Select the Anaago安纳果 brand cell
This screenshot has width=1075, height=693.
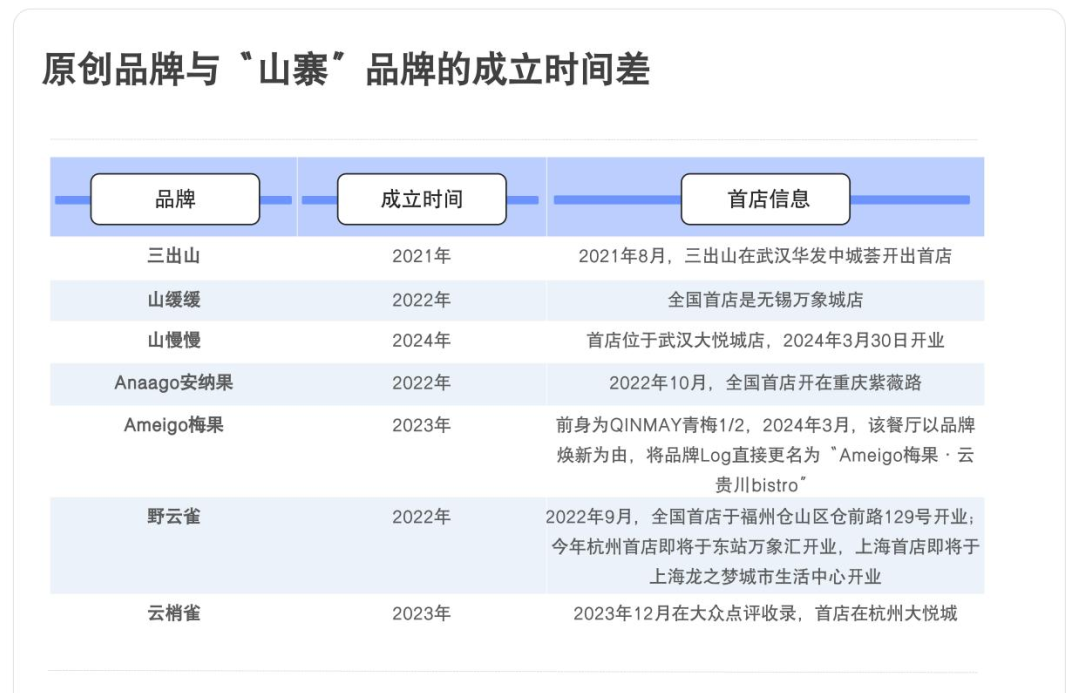coord(173,382)
